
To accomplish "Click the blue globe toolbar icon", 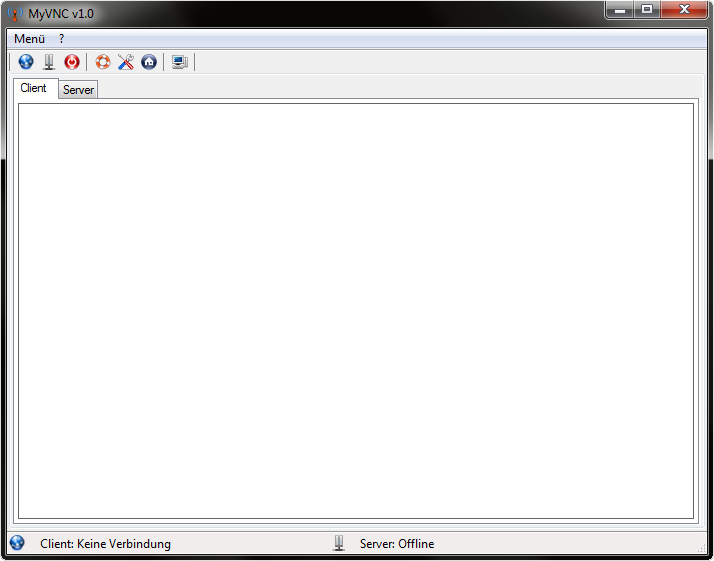I will tap(26, 62).
